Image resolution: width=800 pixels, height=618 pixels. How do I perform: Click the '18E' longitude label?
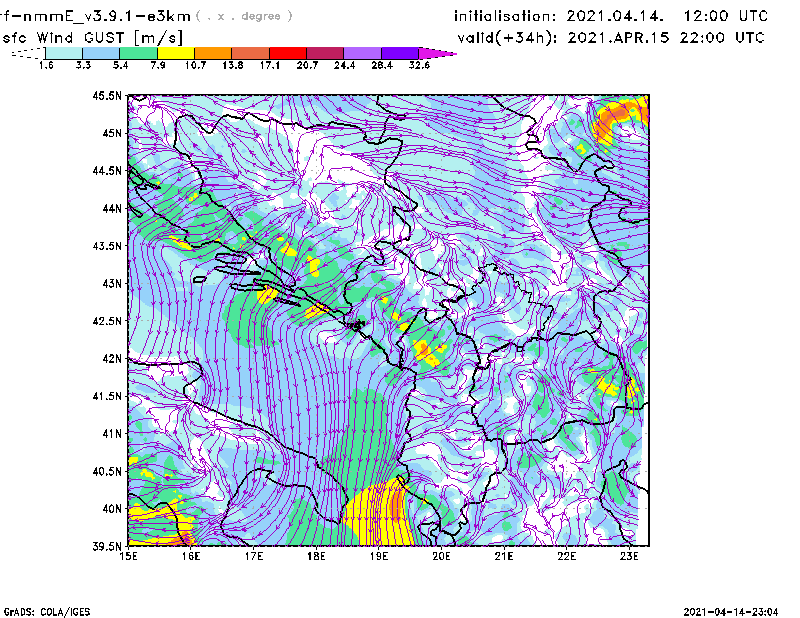(x=316, y=556)
